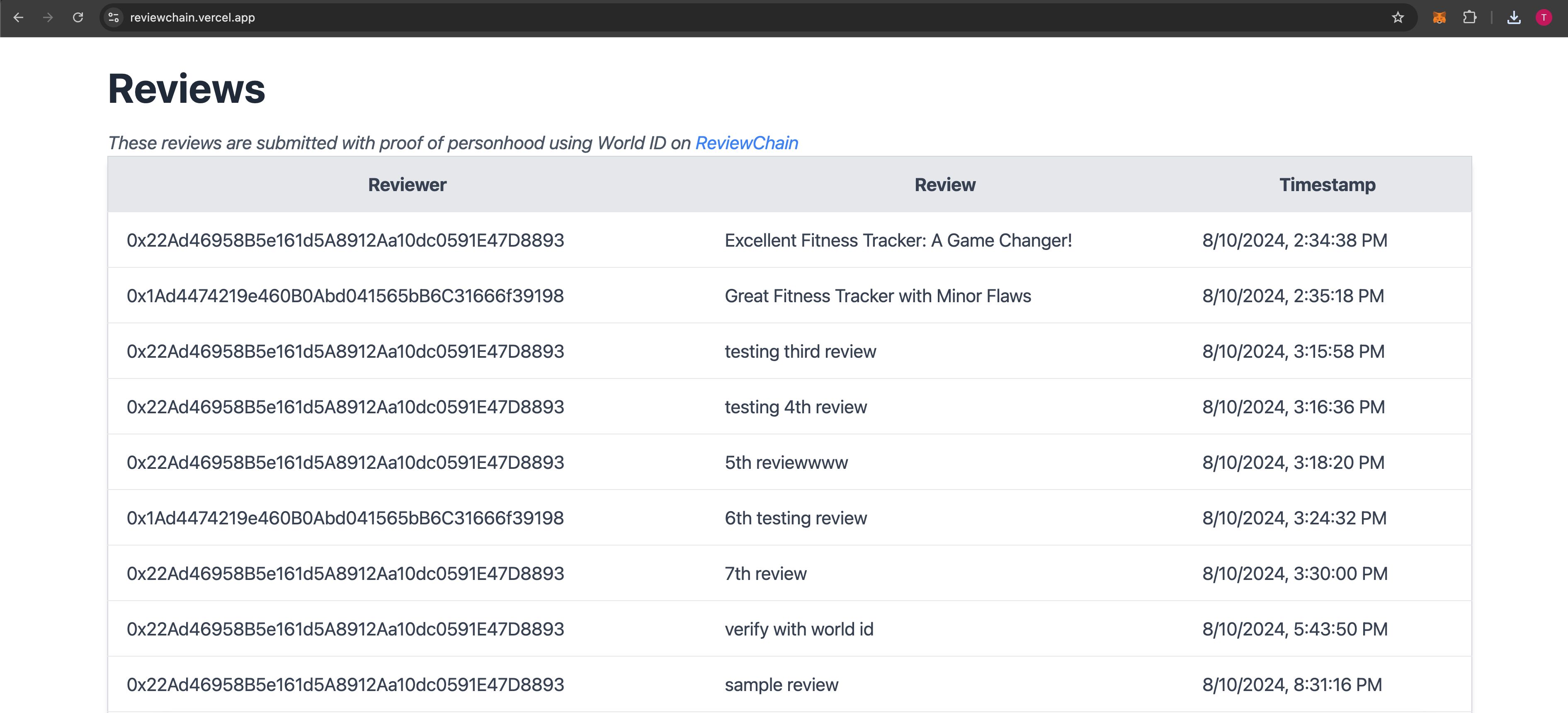Viewport: 1568px width, 713px height.
Task: Select the 'sample review' cell
Action: pos(781,685)
